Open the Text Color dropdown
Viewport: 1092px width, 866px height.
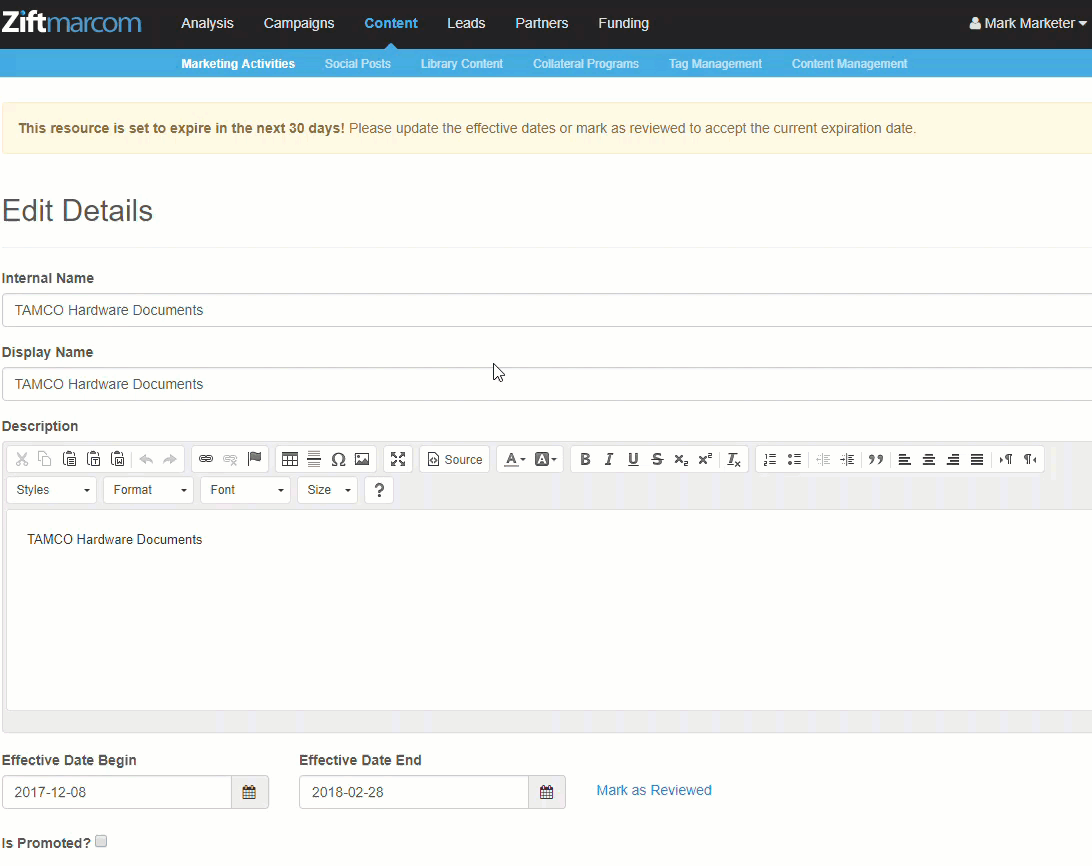(x=515, y=459)
